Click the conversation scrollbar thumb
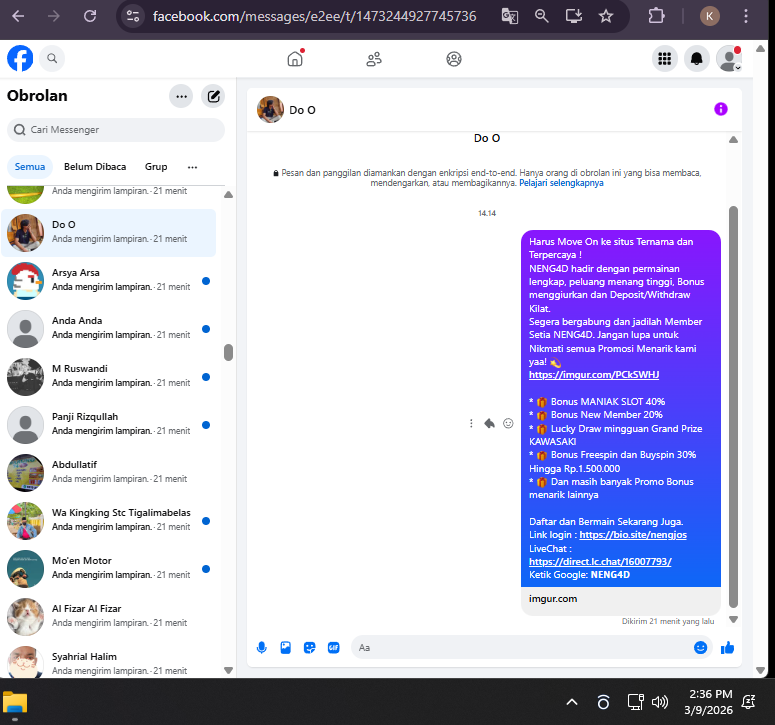 (x=733, y=407)
